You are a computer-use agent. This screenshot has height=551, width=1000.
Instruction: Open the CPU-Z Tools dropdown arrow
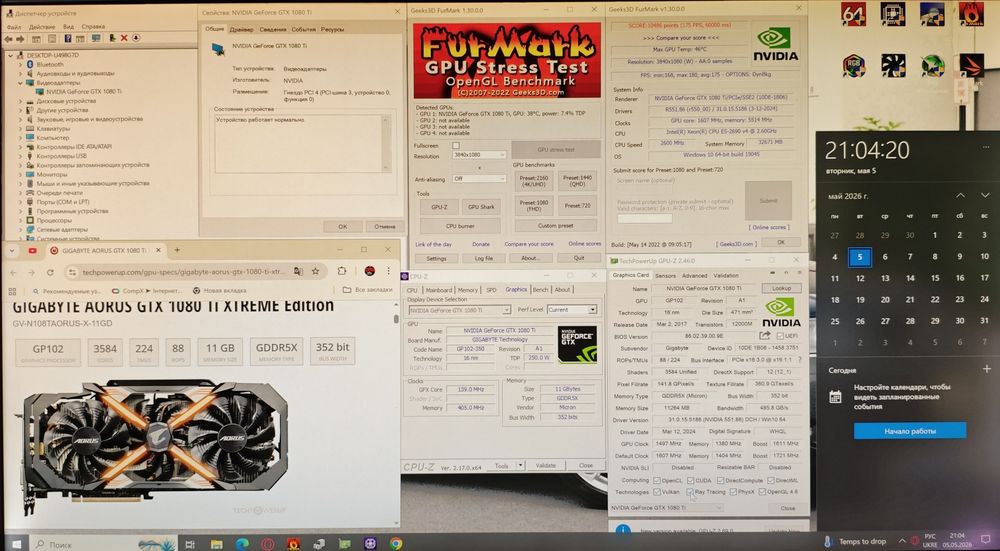pyautogui.click(x=520, y=466)
